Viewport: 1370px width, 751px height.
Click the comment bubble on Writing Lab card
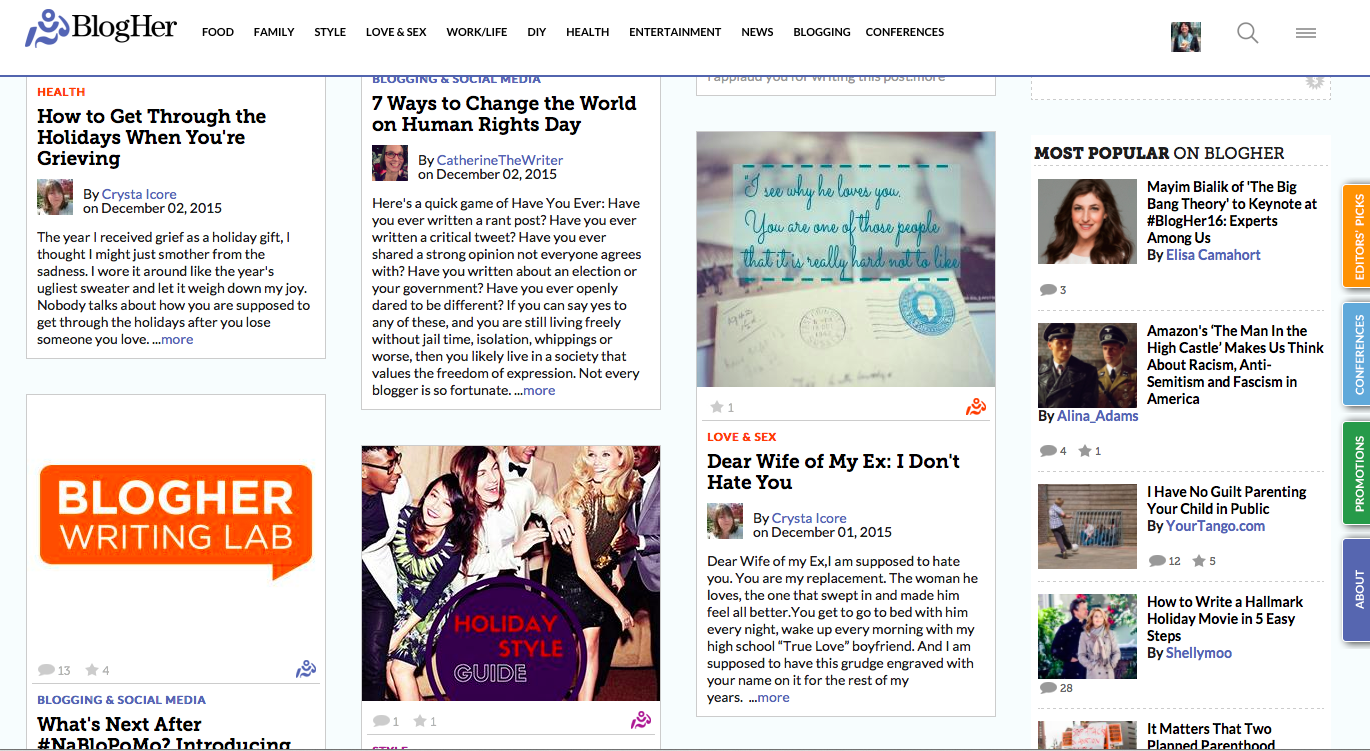46,670
